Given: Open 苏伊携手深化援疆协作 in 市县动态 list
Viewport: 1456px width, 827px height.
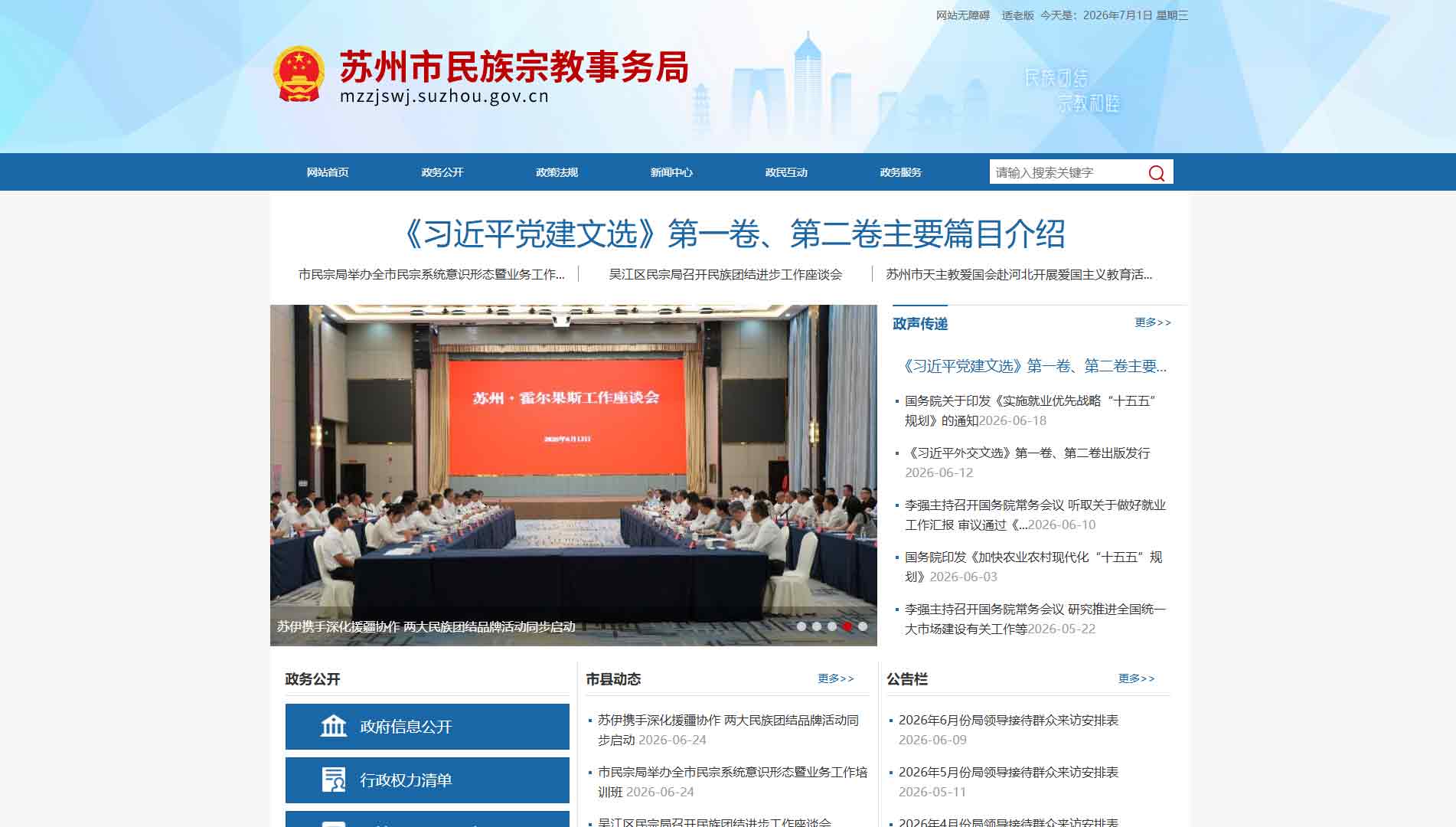Looking at the screenshot, I should coord(728,730).
